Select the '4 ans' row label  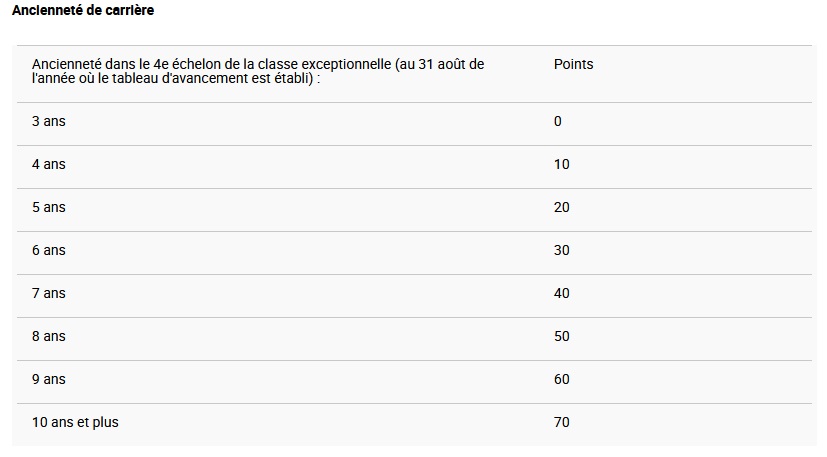pyautogui.click(x=49, y=164)
